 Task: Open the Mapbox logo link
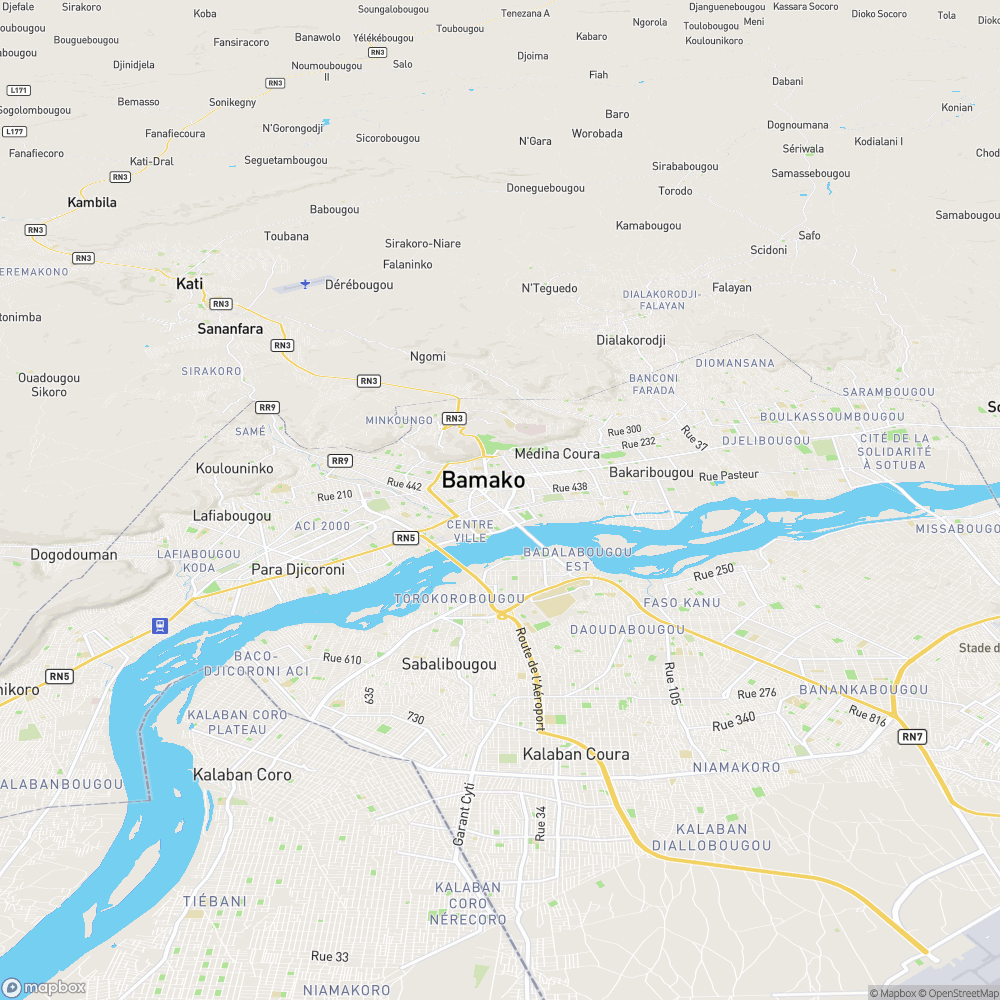coord(44,987)
